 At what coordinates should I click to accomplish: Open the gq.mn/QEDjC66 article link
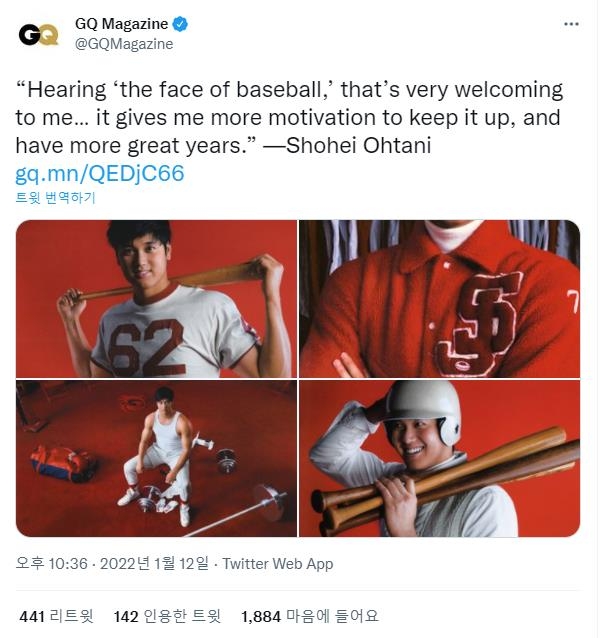99,173
